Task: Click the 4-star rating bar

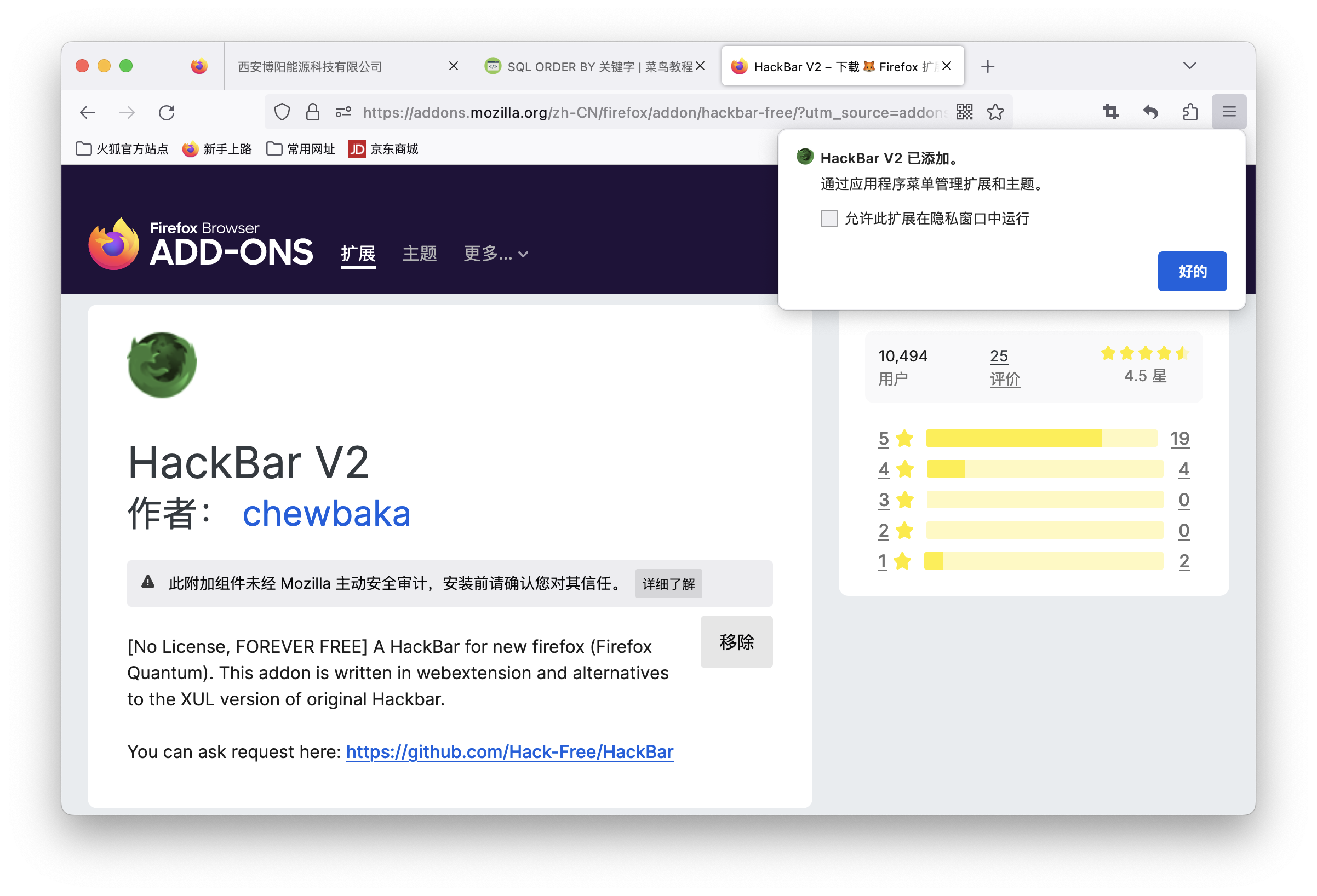Action: click(1044, 469)
